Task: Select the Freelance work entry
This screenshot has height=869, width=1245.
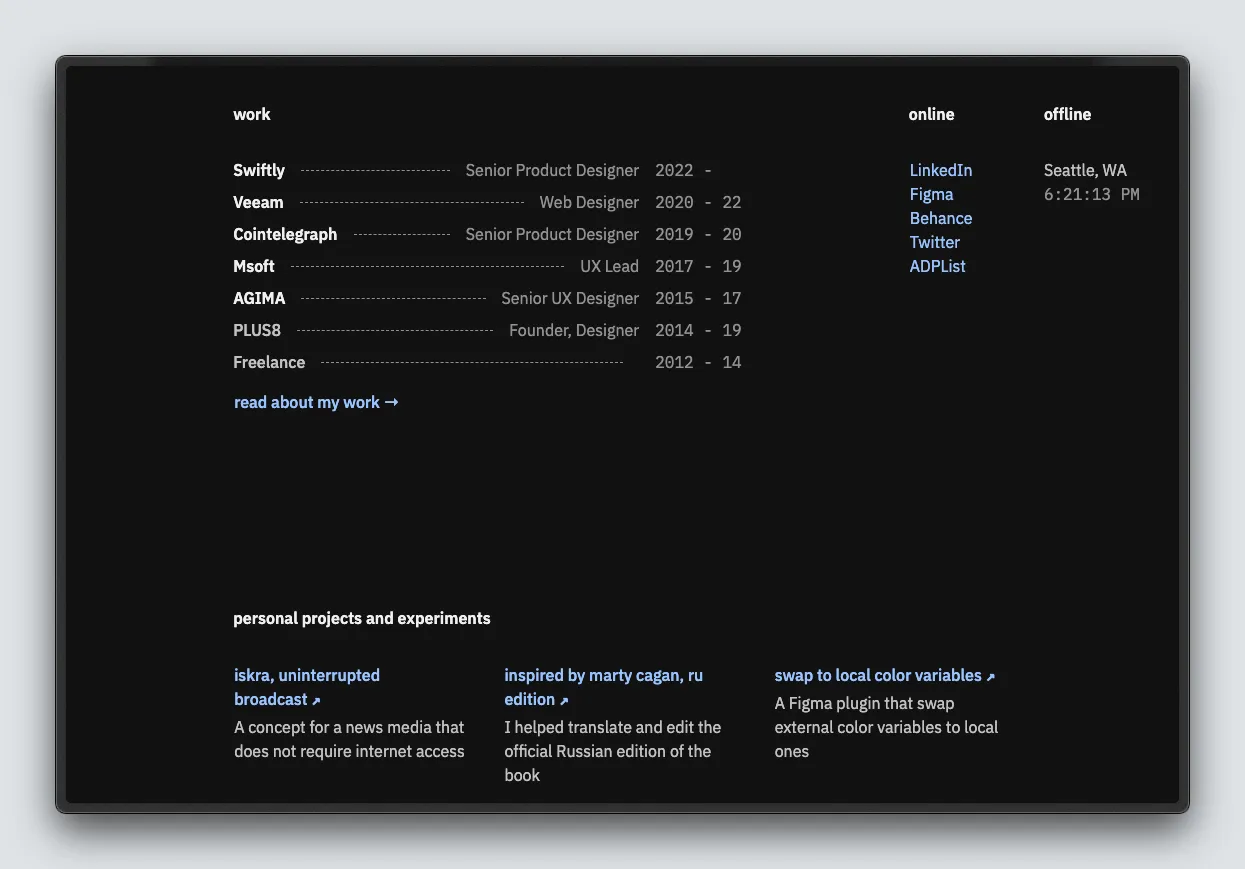Action: (x=269, y=362)
